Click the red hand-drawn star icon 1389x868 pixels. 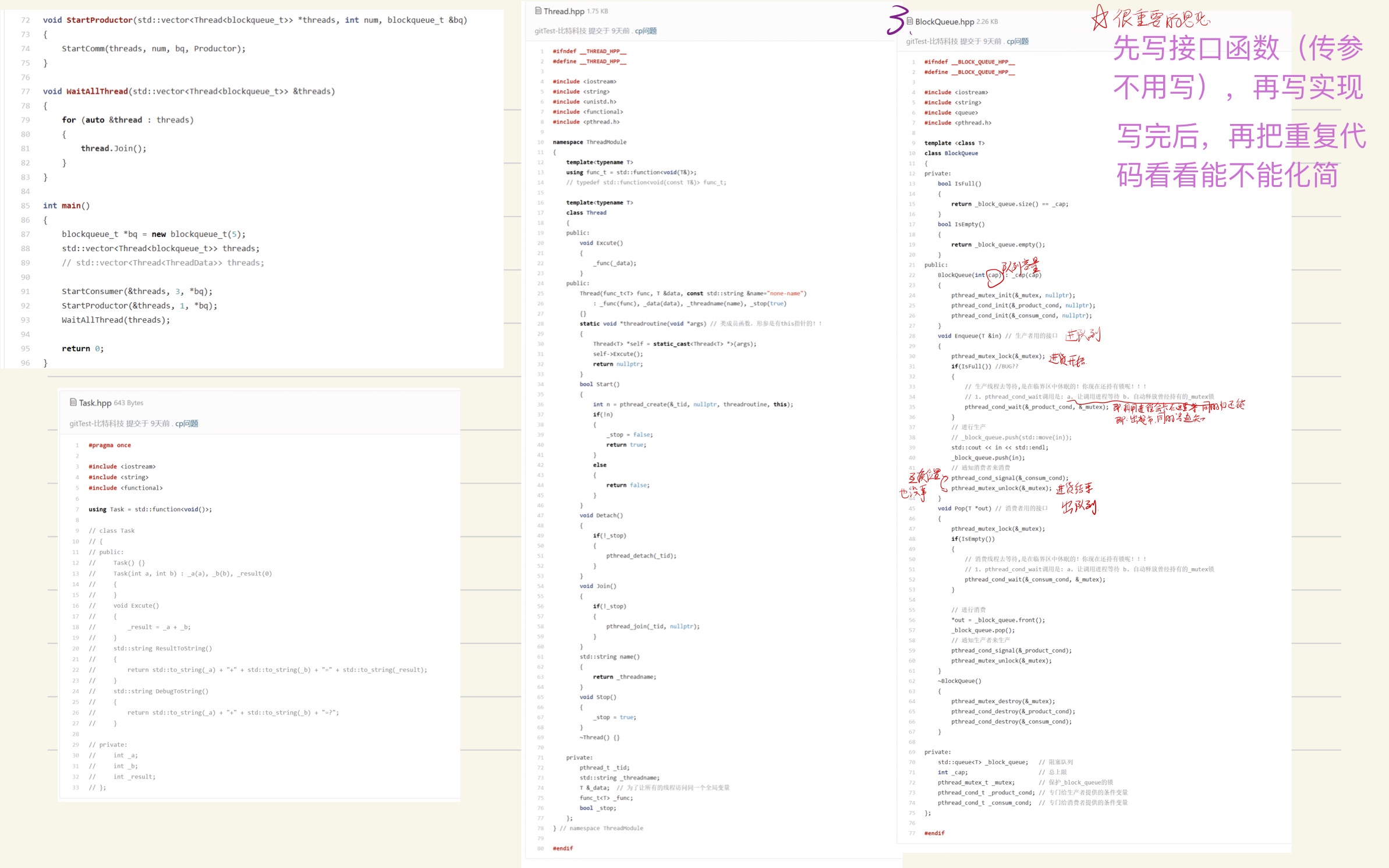tap(1100, 17)
